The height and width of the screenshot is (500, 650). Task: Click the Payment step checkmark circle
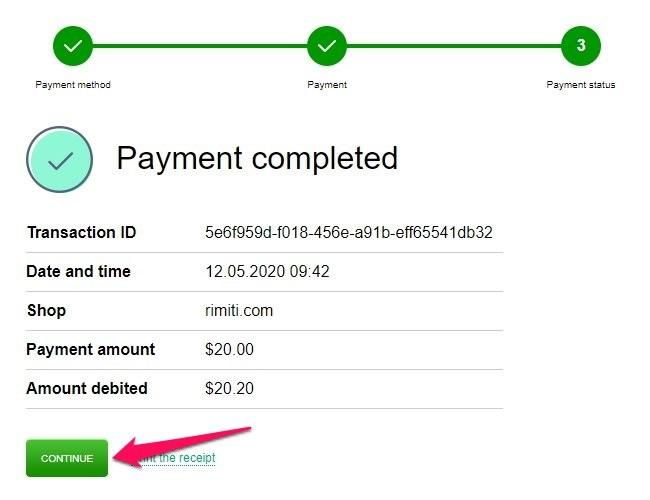tap(327, 46)
